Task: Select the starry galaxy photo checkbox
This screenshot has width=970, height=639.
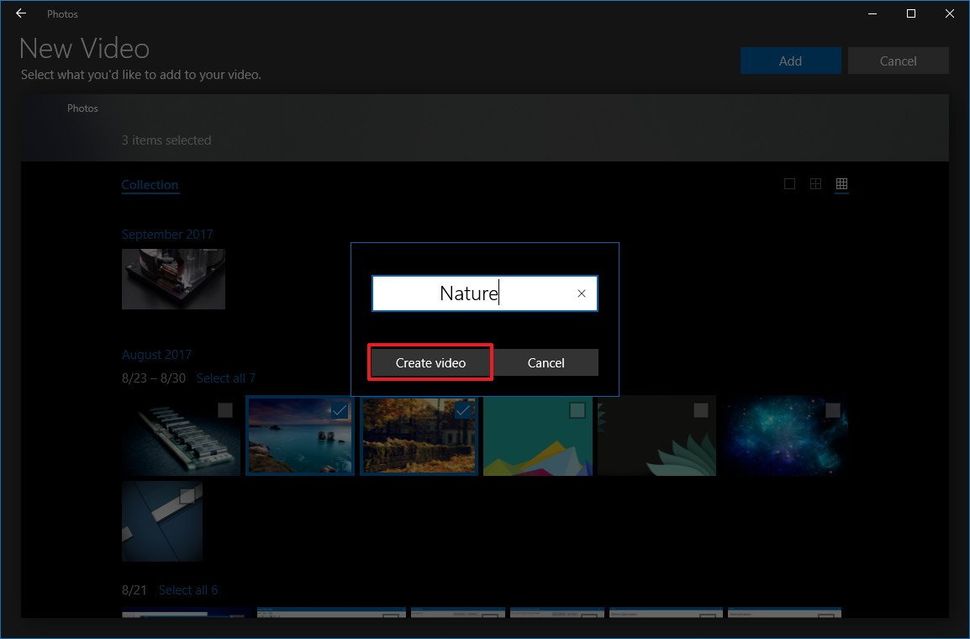Action: pyautogui.click(x=834, y=410)
